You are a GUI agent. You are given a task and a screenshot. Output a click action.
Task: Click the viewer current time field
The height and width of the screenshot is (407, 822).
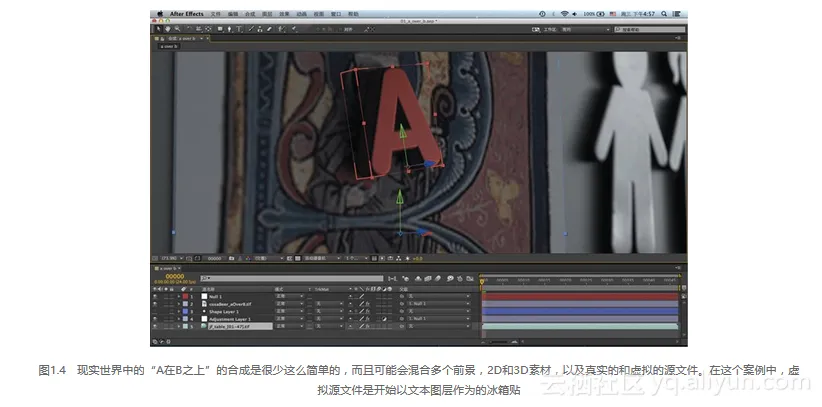[x=214, y=258]
